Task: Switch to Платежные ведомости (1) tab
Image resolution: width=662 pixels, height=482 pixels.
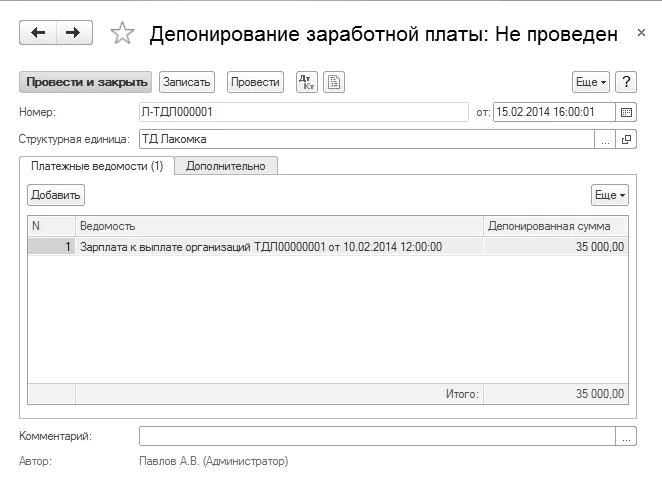Action: click(x=97, y=166)
